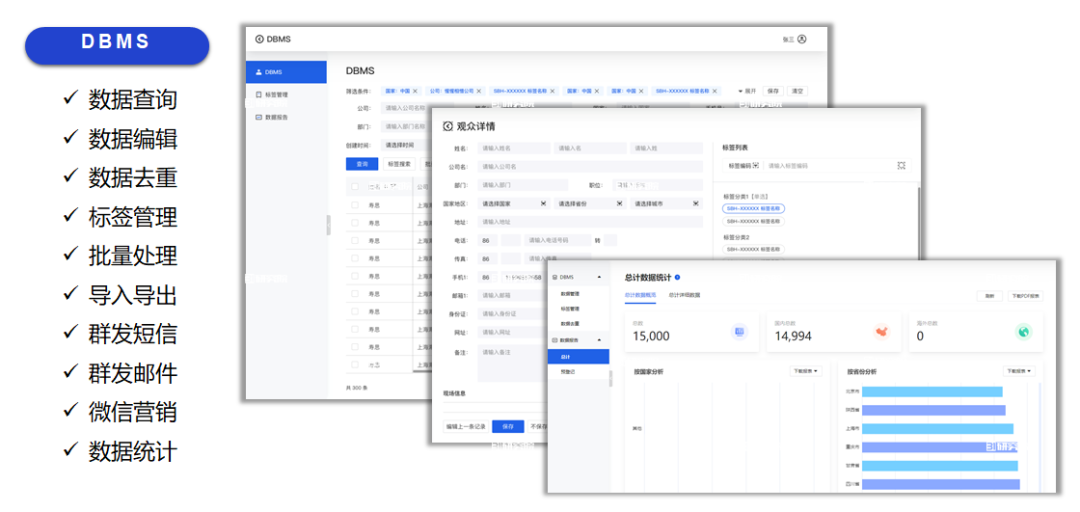Image resolution: width=1080 pixels, height=512 pixels.
Task: Check the second row checkbox in the table
Action: pos(354,223)
